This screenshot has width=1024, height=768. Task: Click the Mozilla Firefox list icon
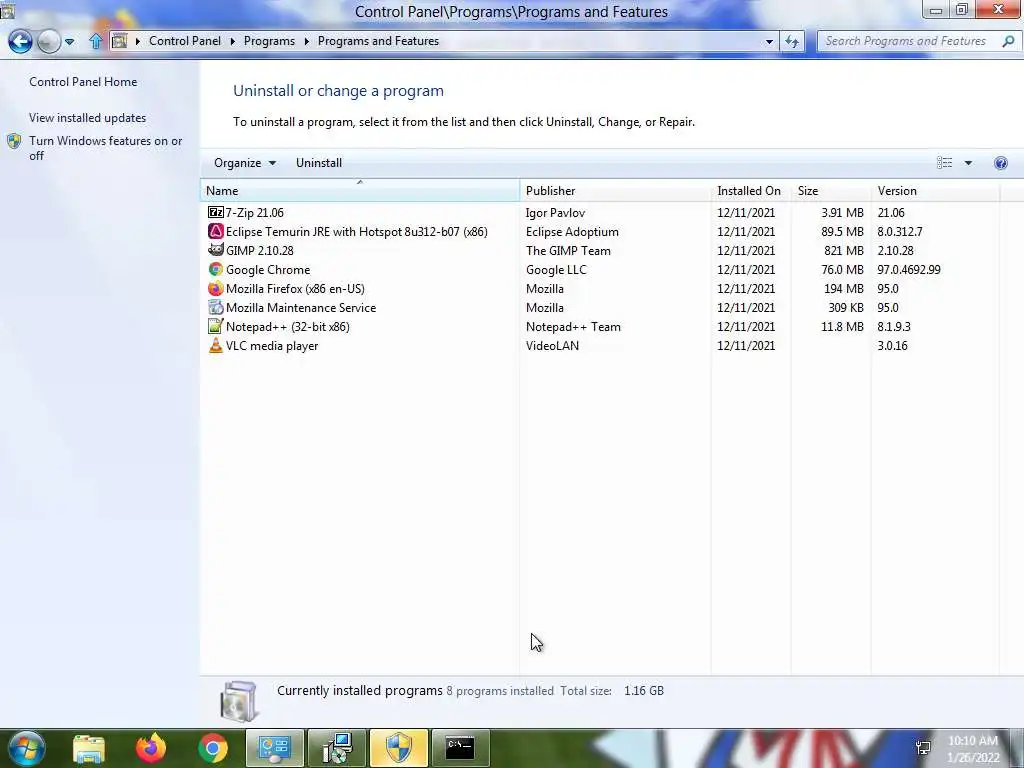216,288
